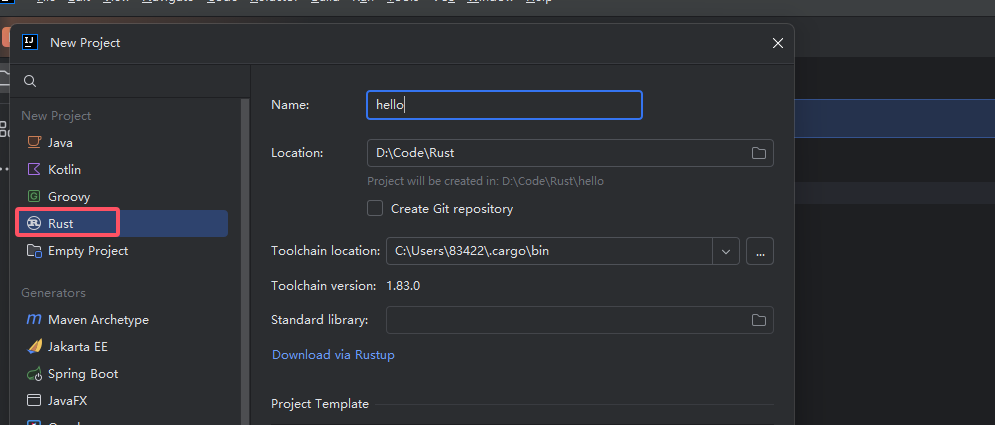
Task: Choose the Spring Boot generator
Action: tap(82, 374)
